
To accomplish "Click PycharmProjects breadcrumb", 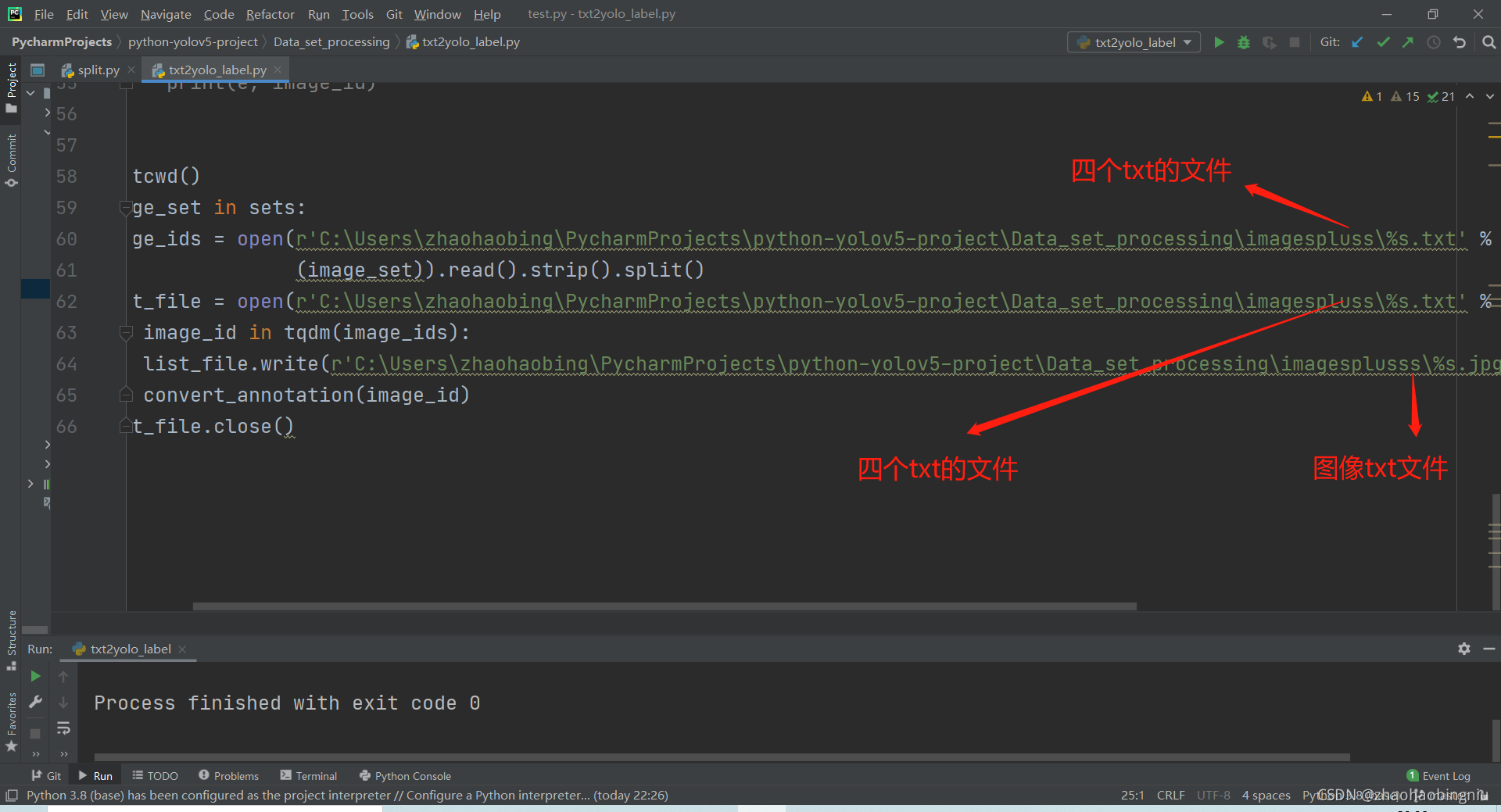I will [x=62, y=42].
